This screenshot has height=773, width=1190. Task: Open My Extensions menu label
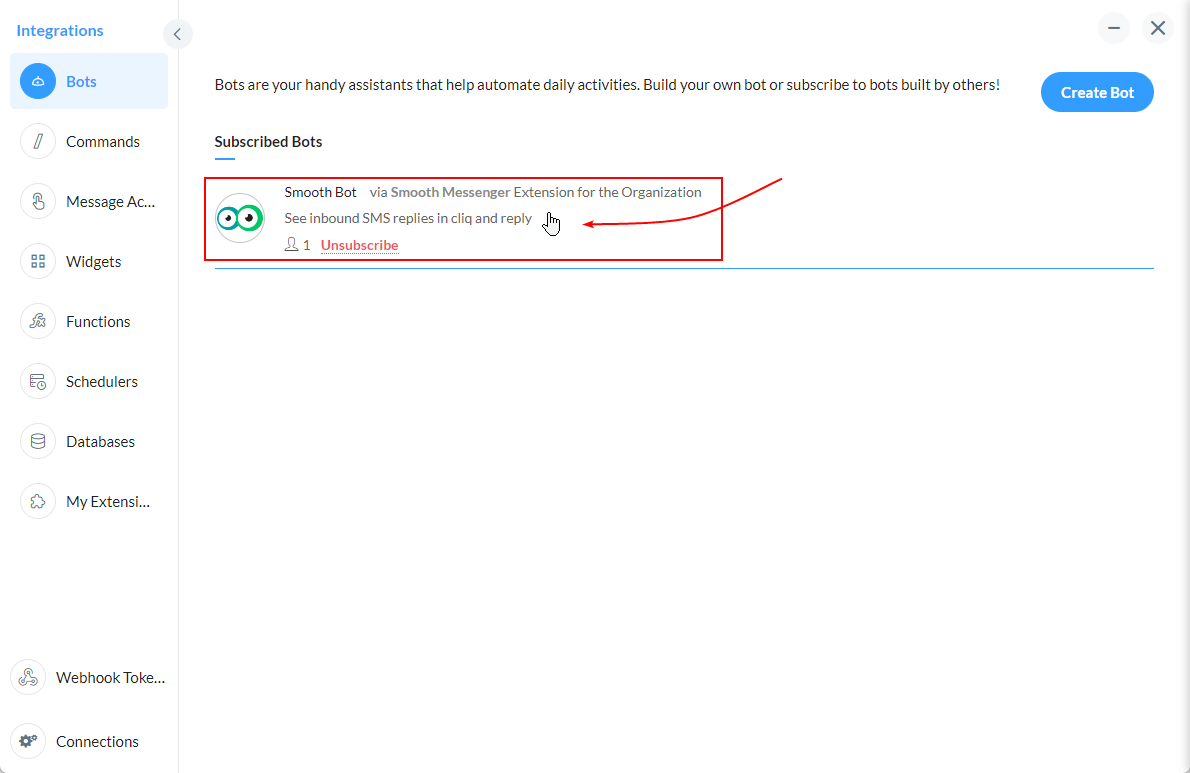pyautogui.click(x=108, y=501)
